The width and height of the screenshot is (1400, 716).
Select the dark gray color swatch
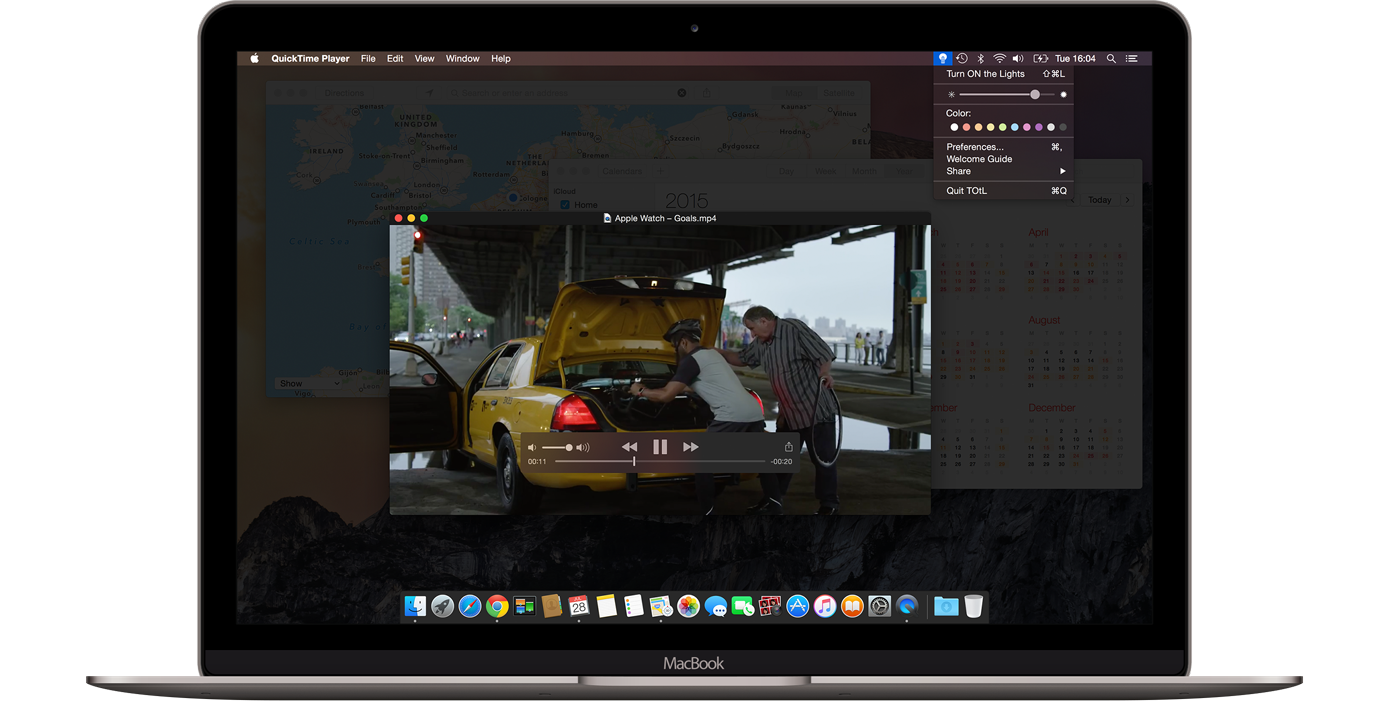[1062, 127]
